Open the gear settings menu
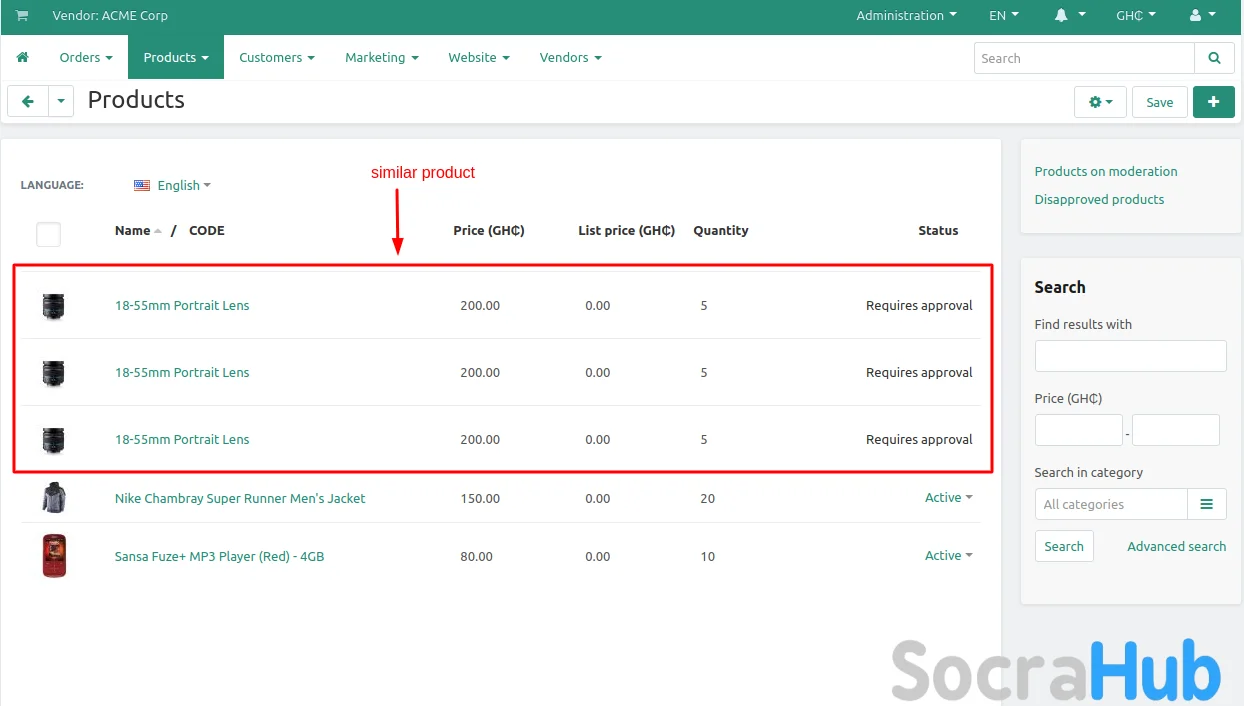Image resolution: width=1244 pixels, height=706 pixels. (1100, 102)
